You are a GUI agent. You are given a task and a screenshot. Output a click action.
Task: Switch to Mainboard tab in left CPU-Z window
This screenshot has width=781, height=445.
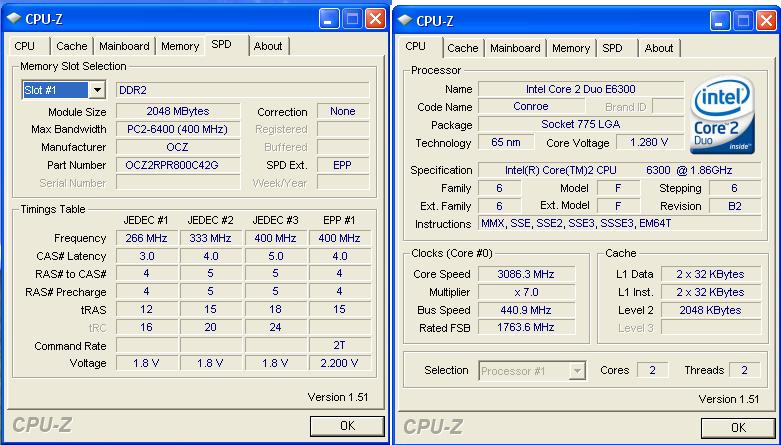click(x=124, y=46)
